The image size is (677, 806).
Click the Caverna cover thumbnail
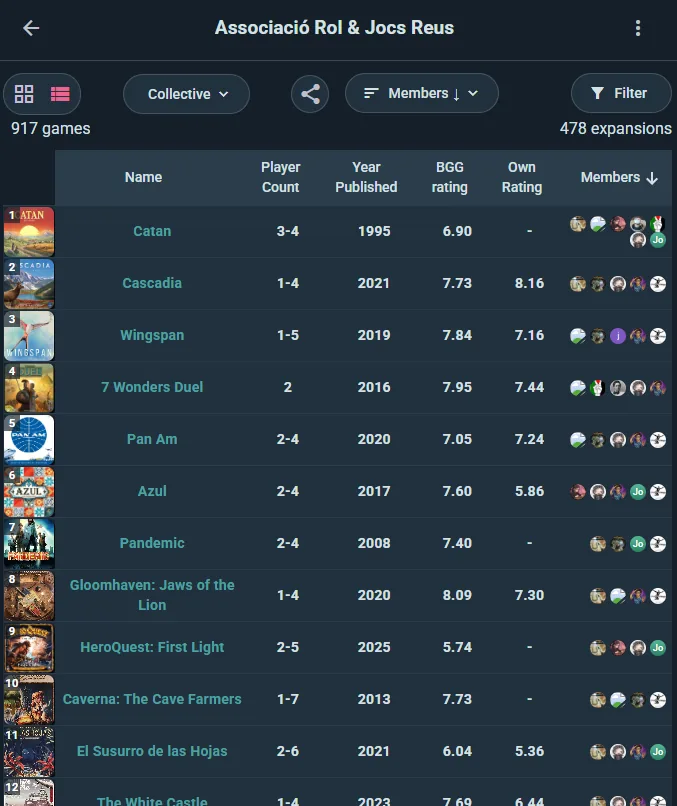click(x=29, y=700)
